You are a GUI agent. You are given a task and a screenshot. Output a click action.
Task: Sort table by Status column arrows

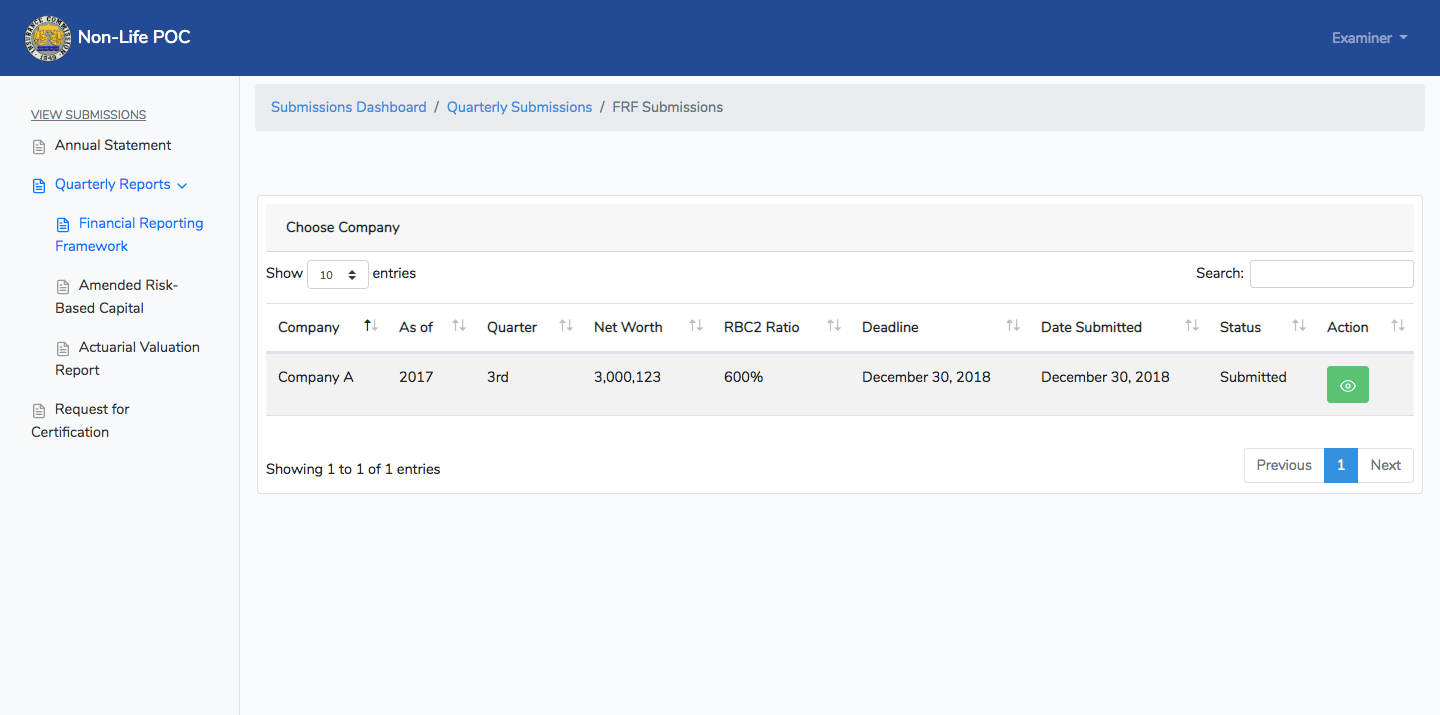pos(1299,326)
